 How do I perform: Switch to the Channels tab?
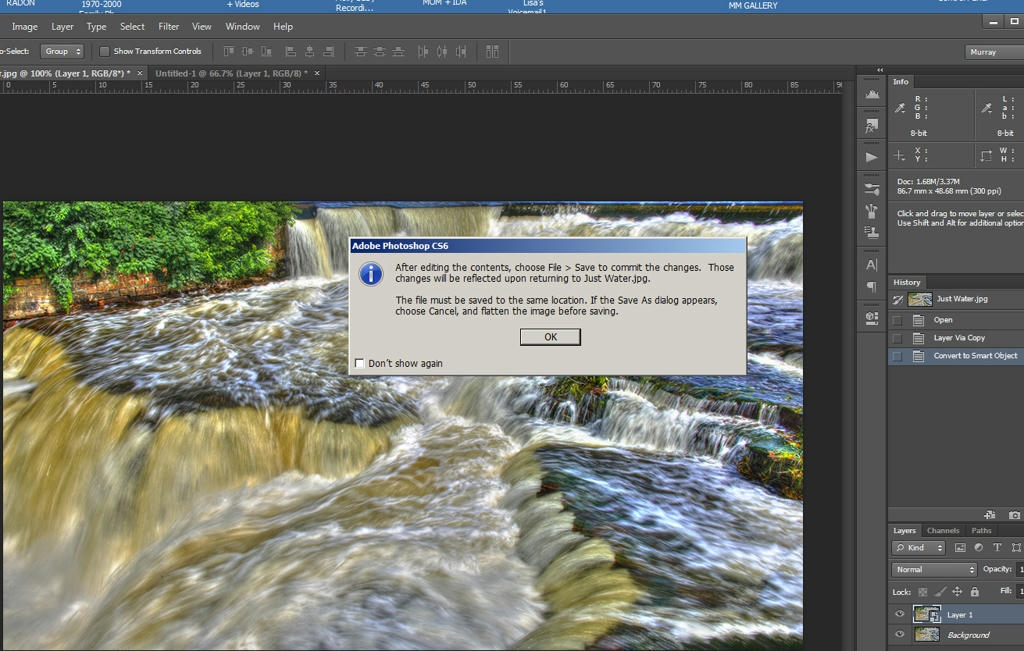pyautogui.click(x=943, y=530)
